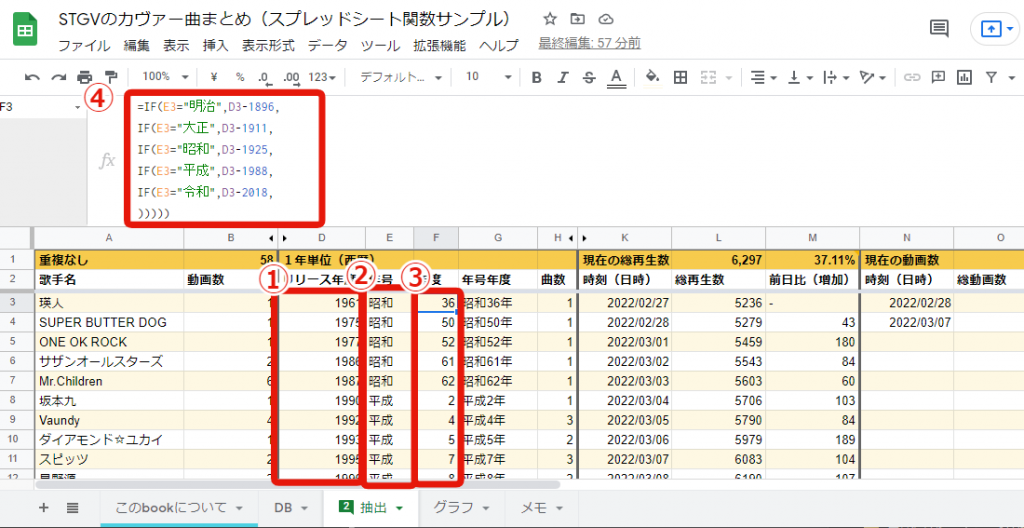Toggle strikethrough formatting
Screen dimensions: 1024x528
point(589,77)
